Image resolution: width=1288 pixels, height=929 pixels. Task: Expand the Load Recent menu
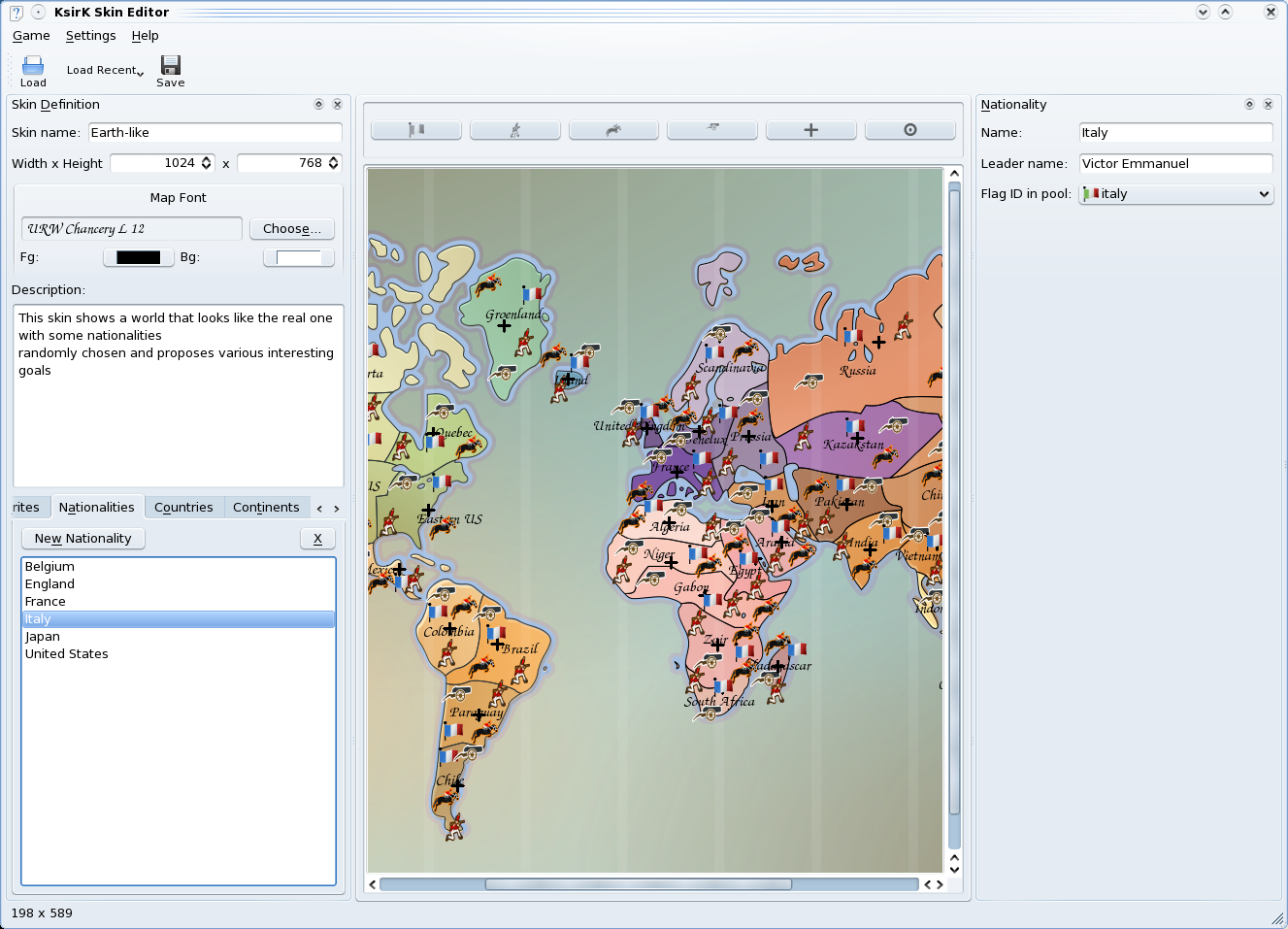point(138,72)
